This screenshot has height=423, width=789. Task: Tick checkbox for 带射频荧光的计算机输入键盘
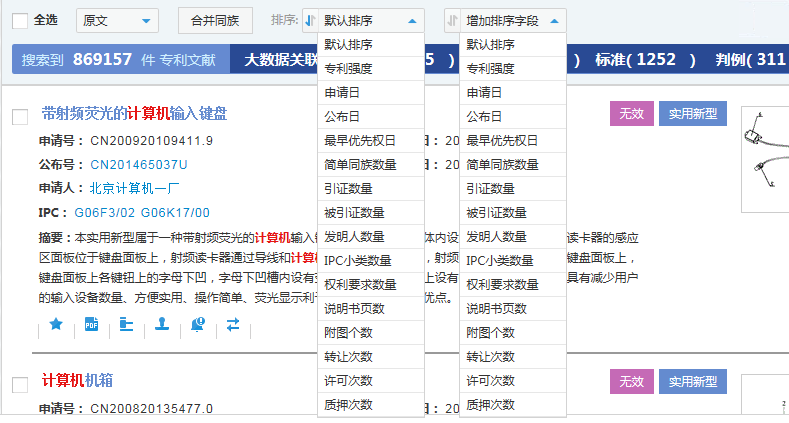pyautogui.click(x=20, y=117)
